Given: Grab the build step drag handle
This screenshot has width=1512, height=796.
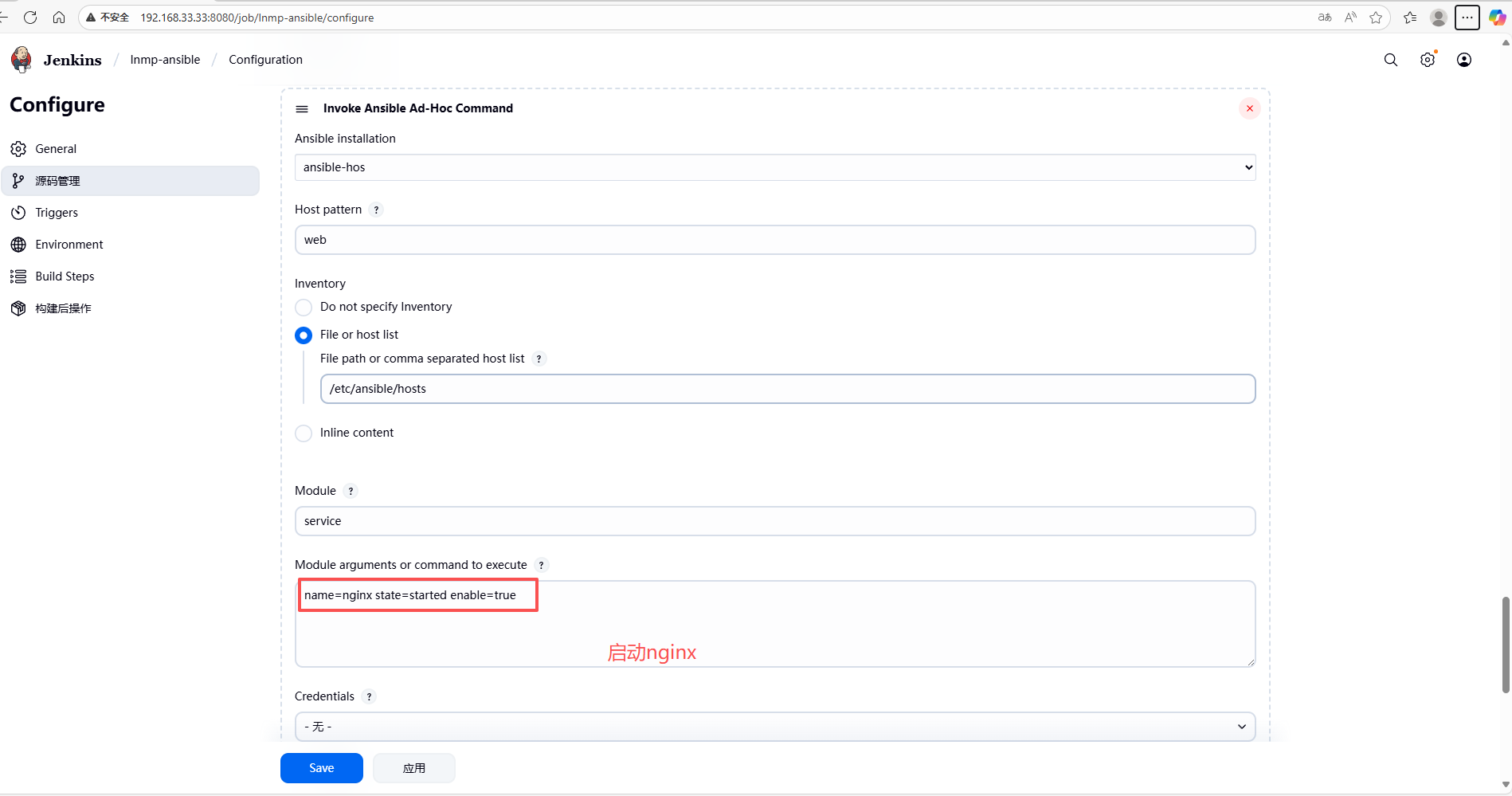Looking at the screenshot, I should [x=302, y=109].
